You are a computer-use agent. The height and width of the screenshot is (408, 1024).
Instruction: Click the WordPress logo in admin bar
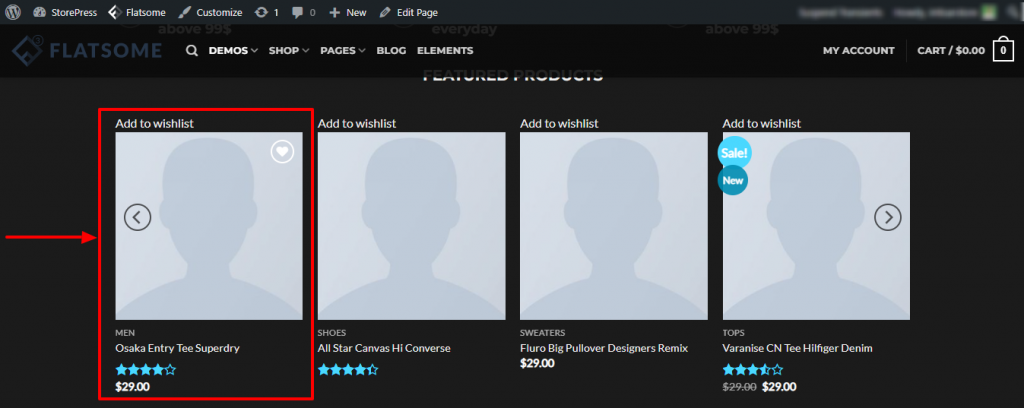click(13, 12)
